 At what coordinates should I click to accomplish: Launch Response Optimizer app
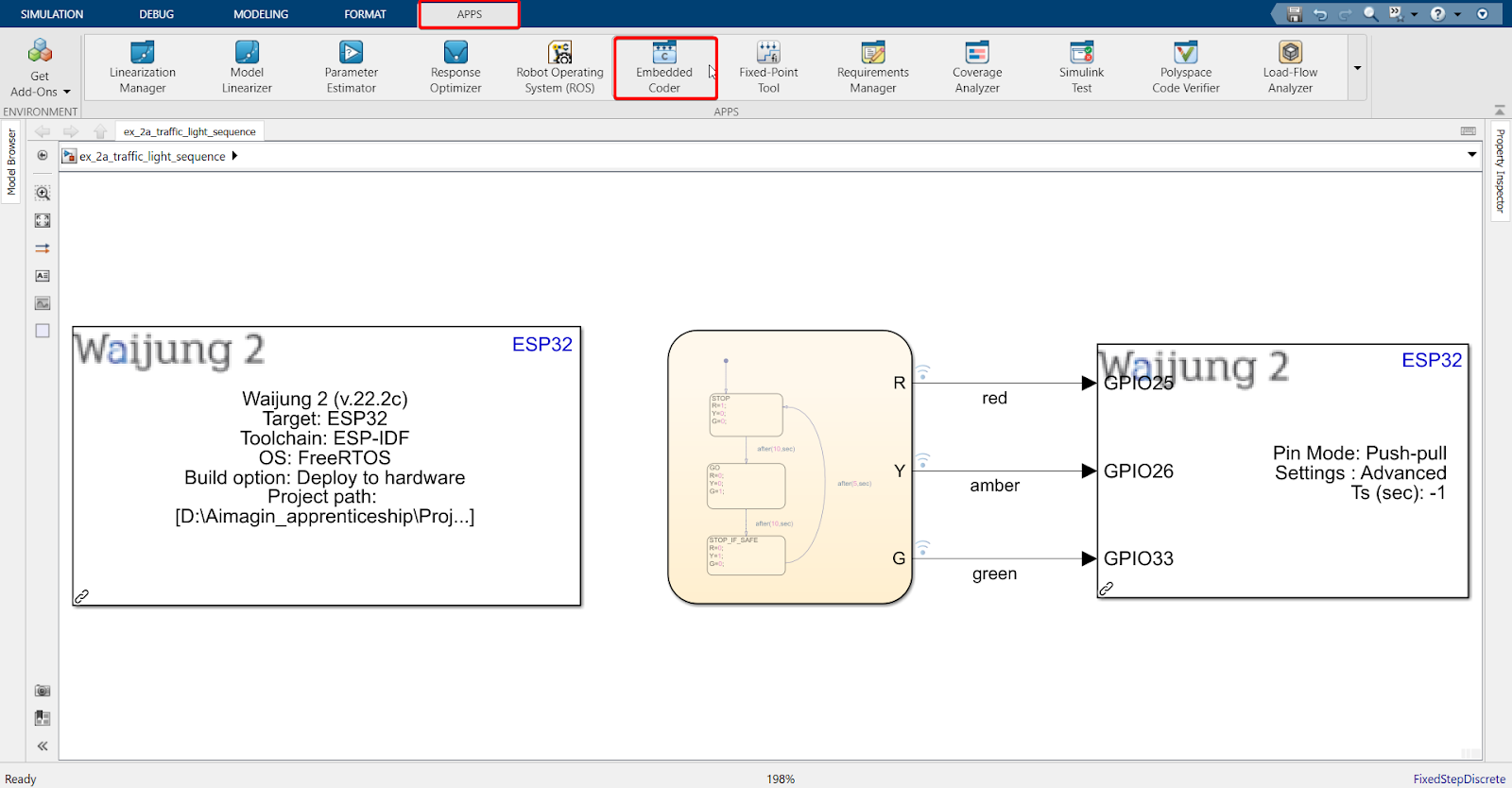point(455,67)
